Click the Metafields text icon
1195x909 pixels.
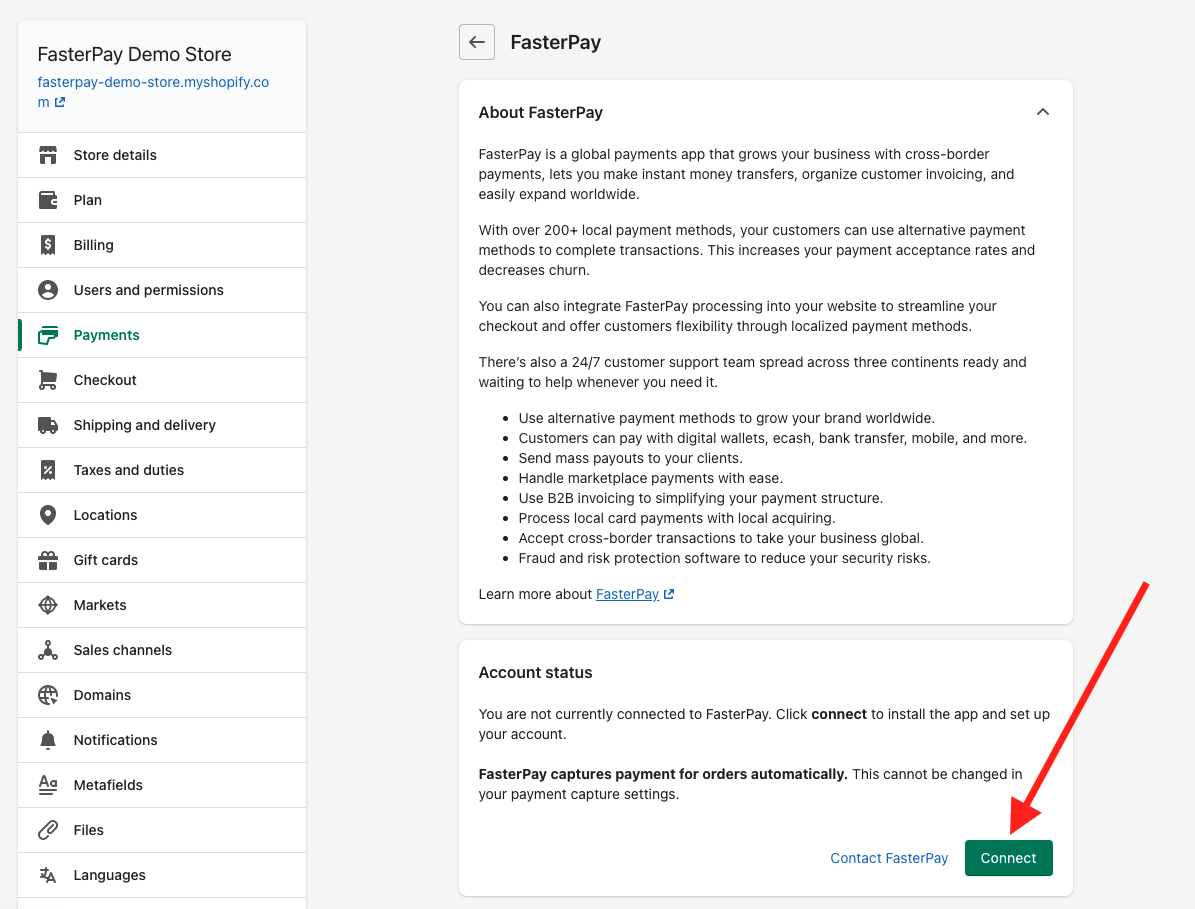[x=48, y=785]
